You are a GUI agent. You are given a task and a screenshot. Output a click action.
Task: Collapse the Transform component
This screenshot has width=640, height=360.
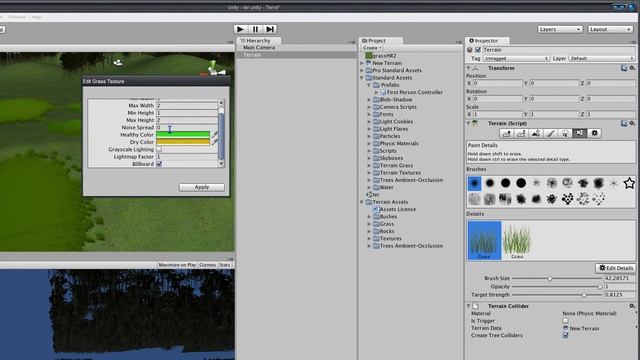click(469, 68)
